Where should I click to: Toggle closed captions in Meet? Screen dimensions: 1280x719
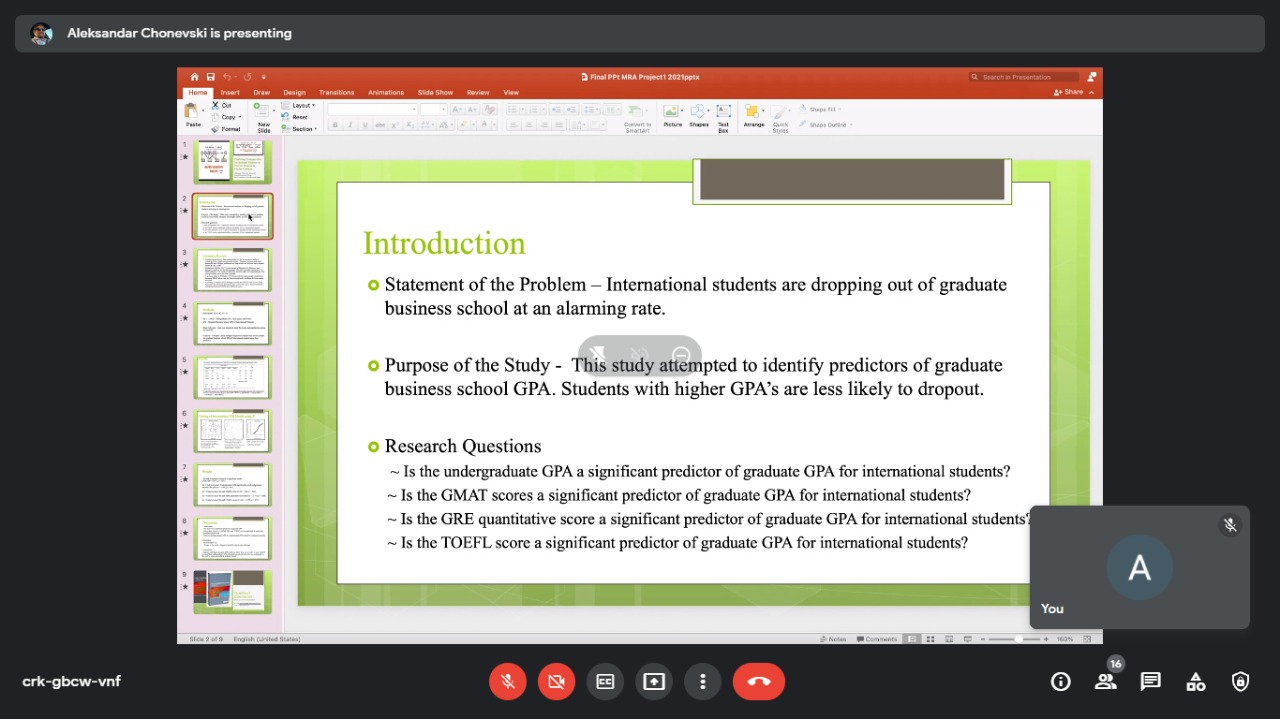coord(604,682)
